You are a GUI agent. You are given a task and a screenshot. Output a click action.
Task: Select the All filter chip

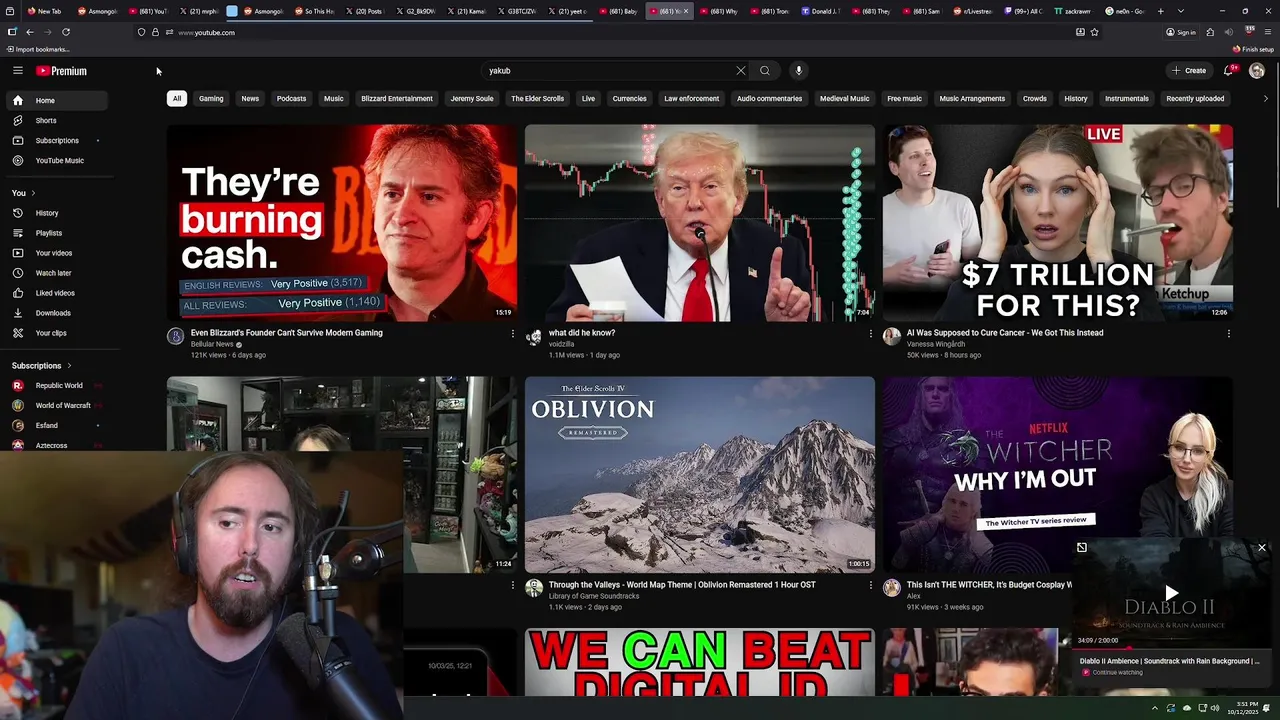[176, 98]
